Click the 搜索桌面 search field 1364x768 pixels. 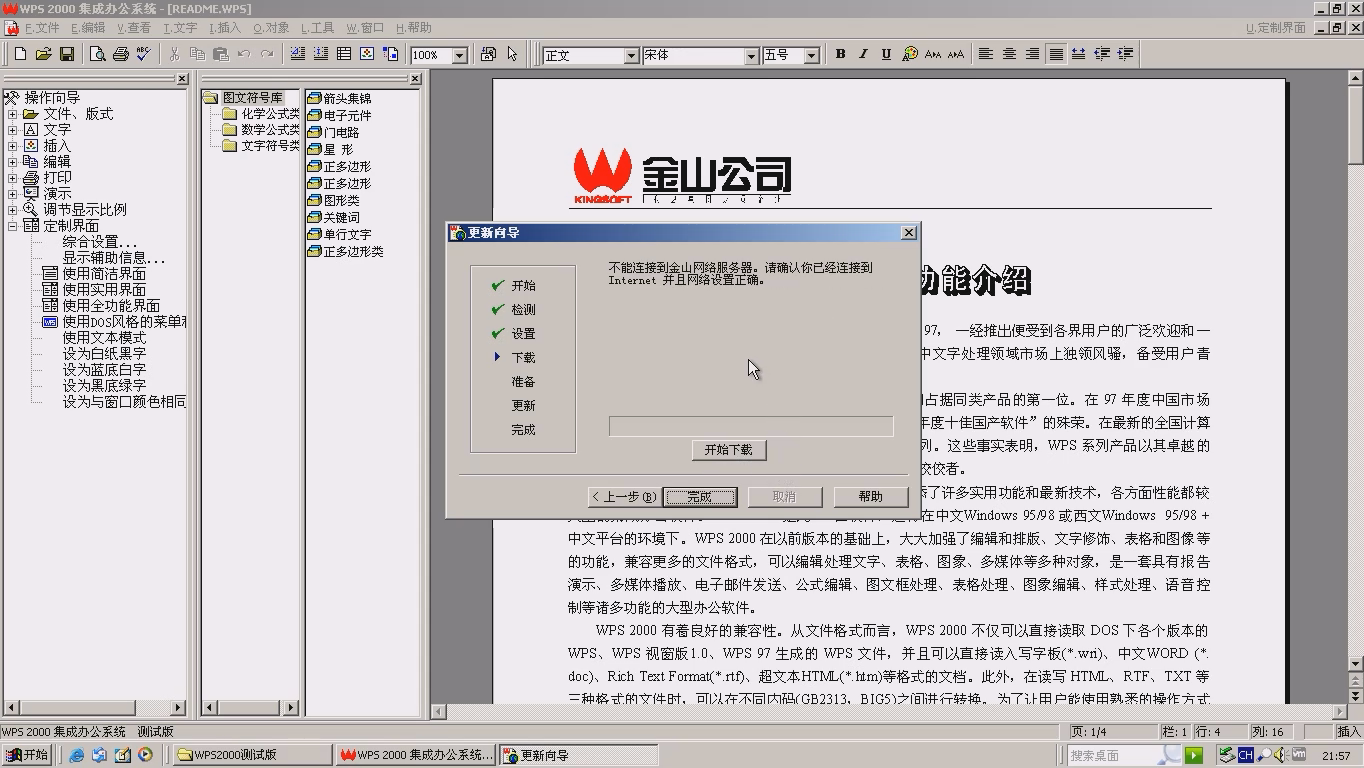pyautogui.click(x=1125, y=755)
